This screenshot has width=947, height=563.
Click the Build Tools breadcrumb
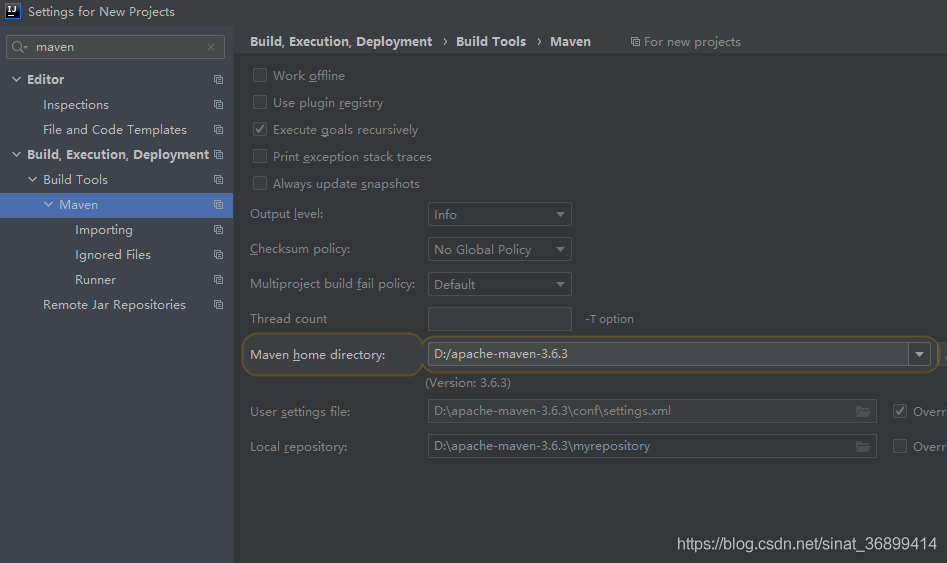coord(491,42)
